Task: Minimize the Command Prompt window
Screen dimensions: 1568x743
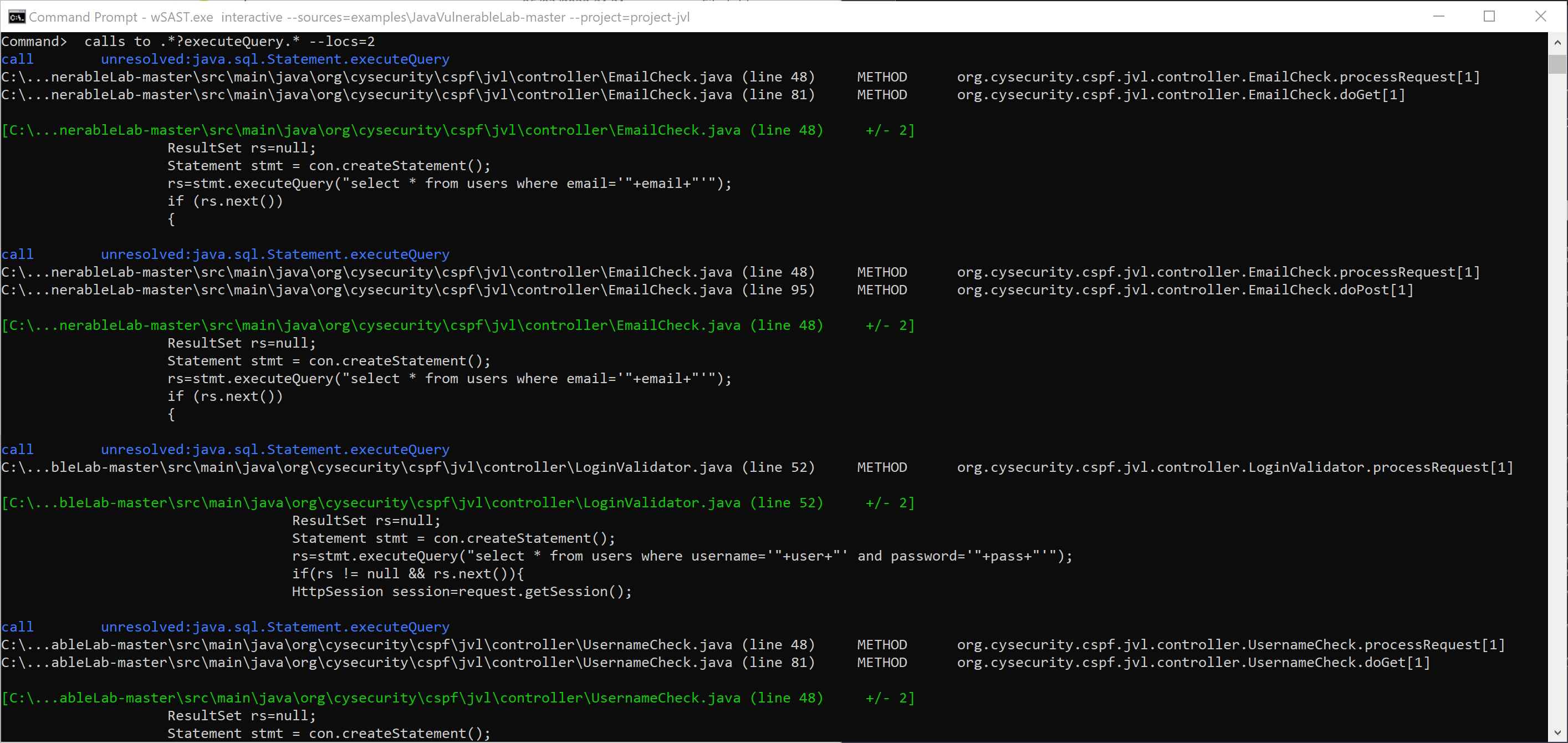Action: [x=1438, y=17]
